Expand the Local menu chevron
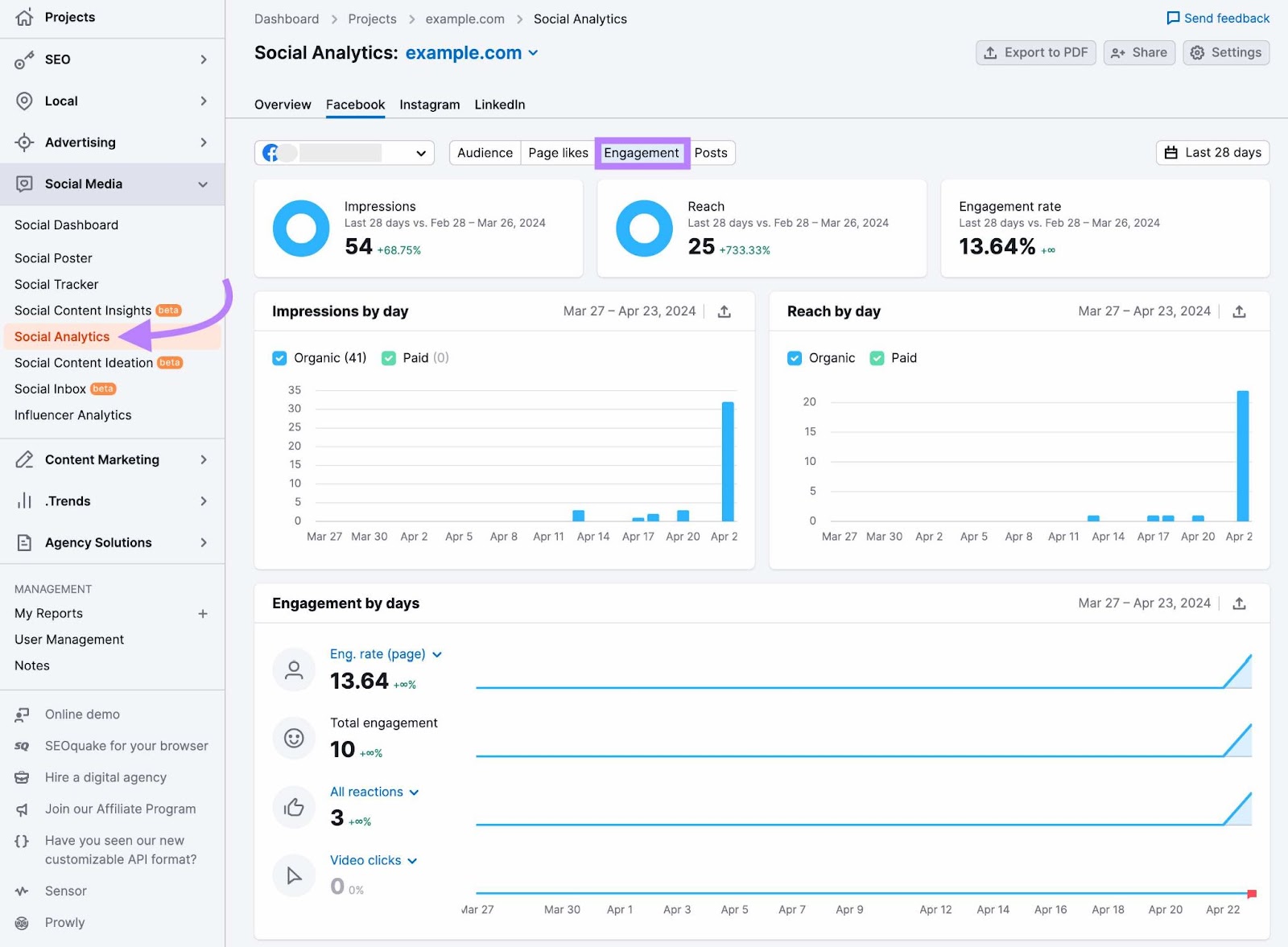This screenshot has width=1288, height=947. (204, 101)
